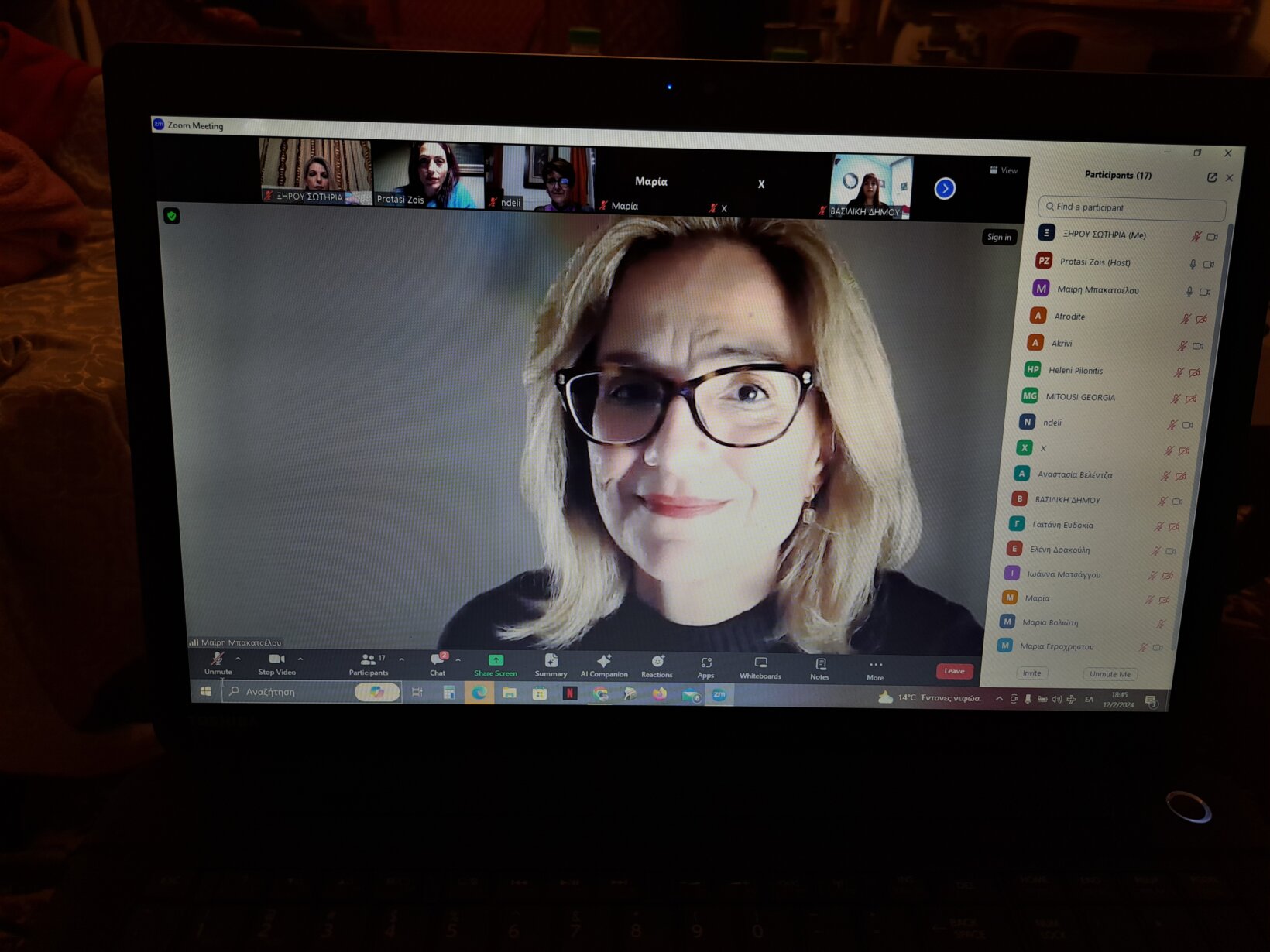Open the Whiteboards tool
Screen dimensions: 1270x952
(760, 666)
